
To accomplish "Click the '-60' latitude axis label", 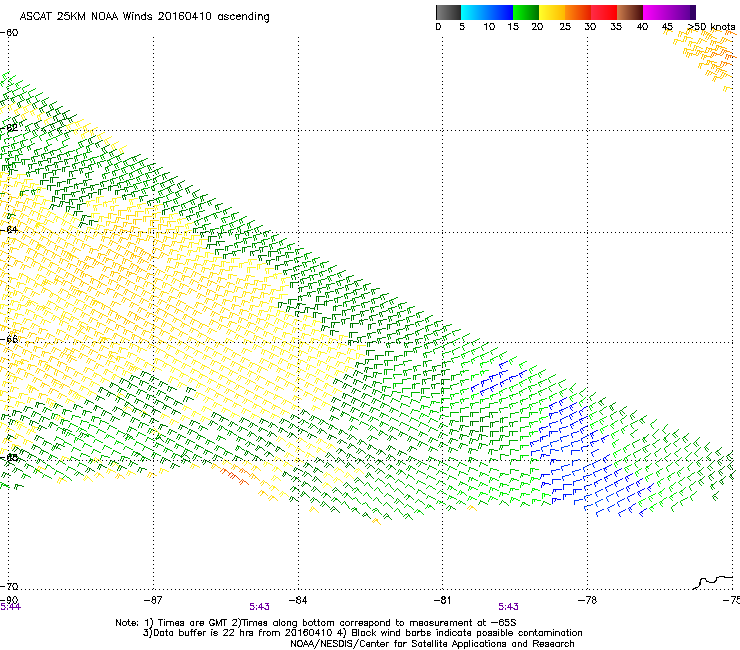I will tap(9, 33).
